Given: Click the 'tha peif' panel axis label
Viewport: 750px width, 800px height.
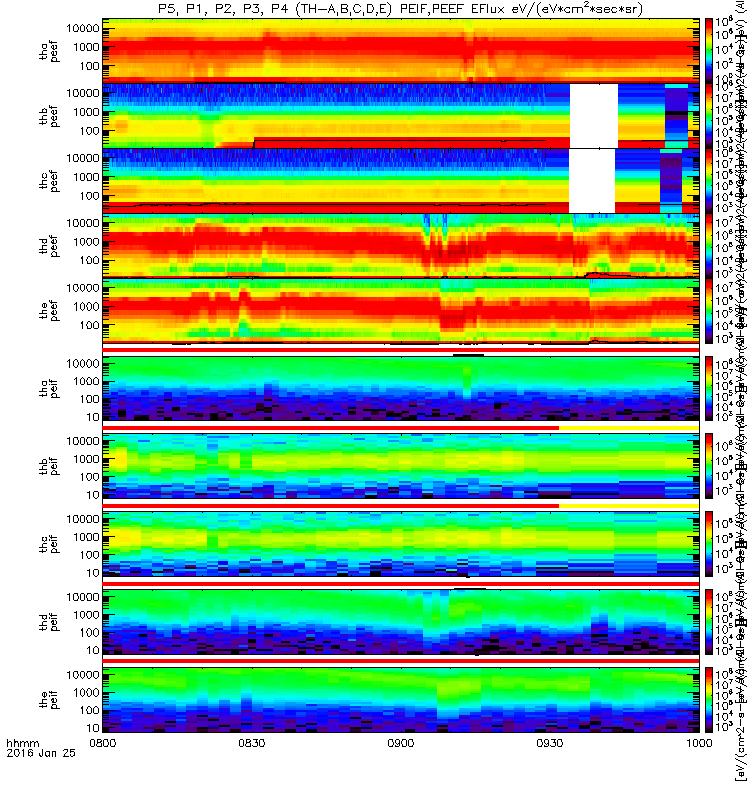Looking at the screenshot, I should click(x=49, y=388).
